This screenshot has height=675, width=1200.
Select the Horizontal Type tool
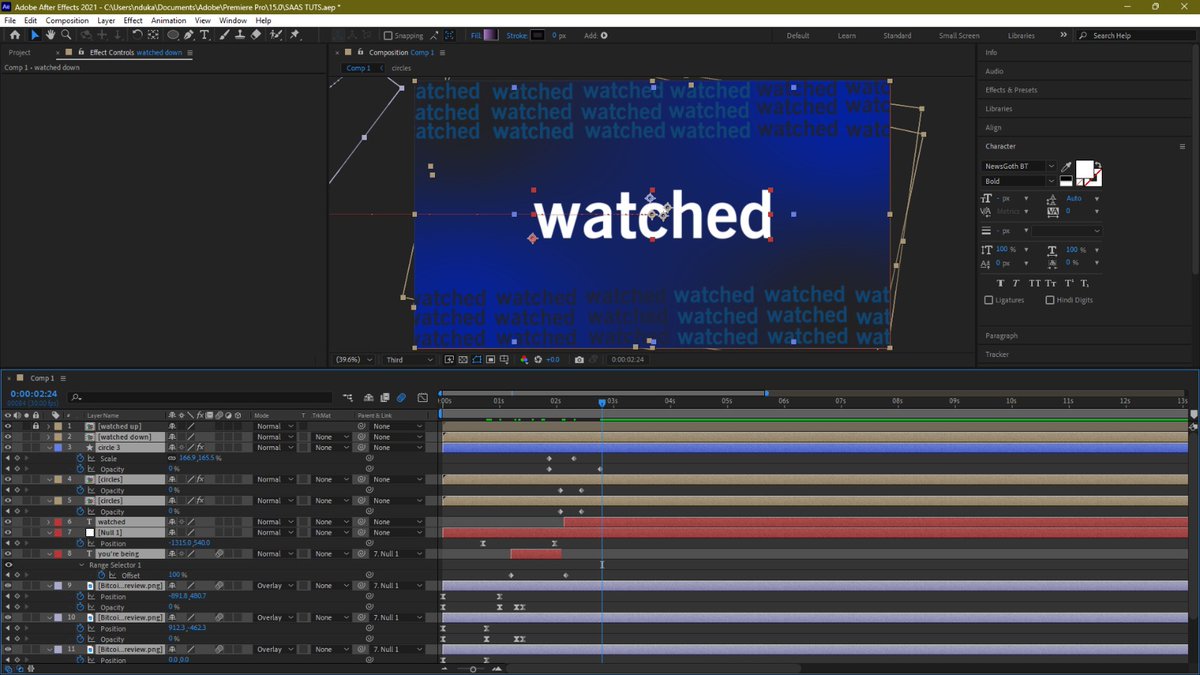205,35
